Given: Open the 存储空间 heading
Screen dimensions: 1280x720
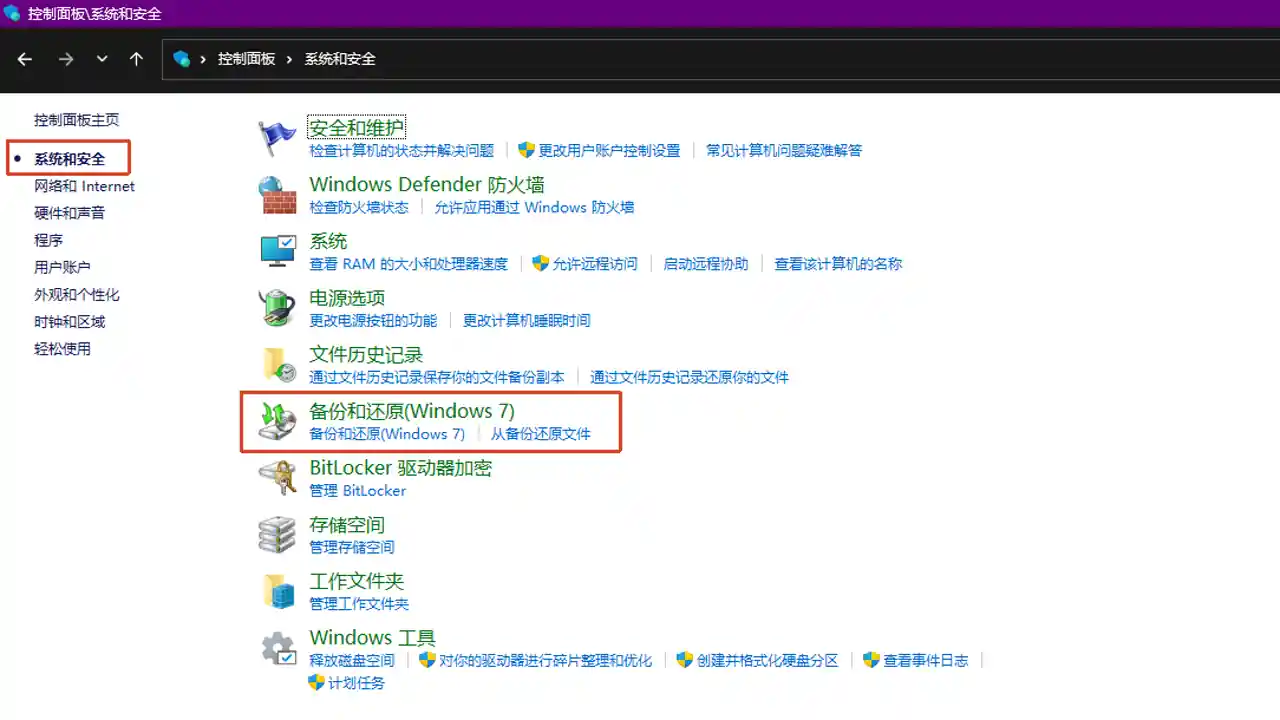Looking at the screenshot, I should coord(347,525).
